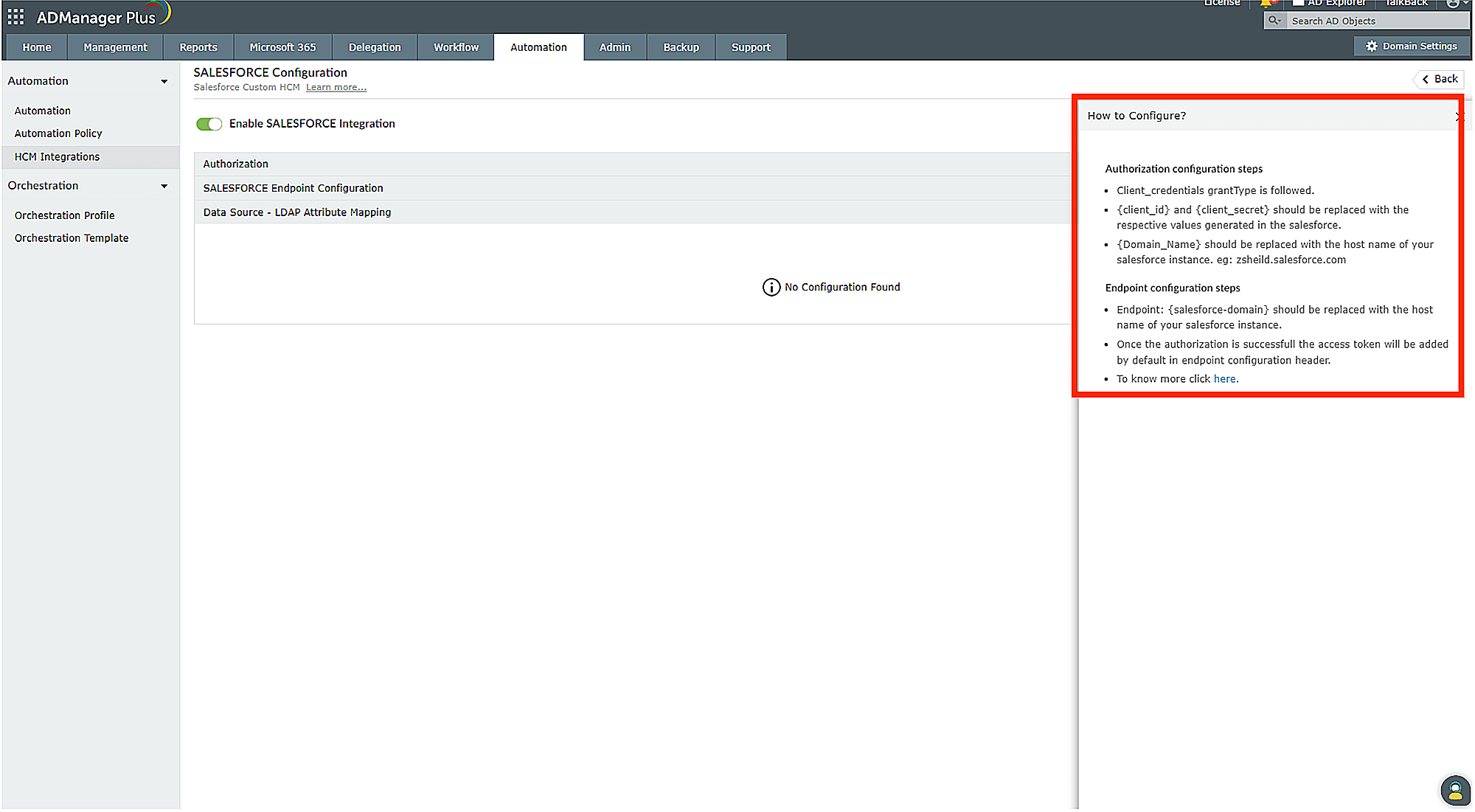The height and width of the screenshot is (812, 1475).
Task: Open the support chat assistant icon
Action: [x=1454, y=791]
